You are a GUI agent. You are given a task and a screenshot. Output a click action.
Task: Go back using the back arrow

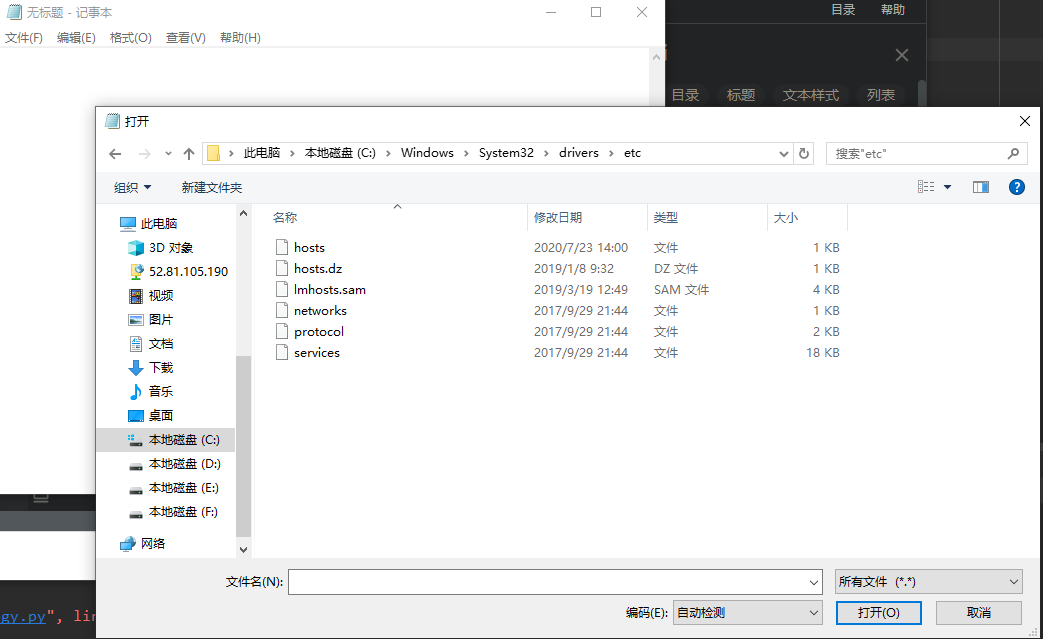(x=115, y=154)
